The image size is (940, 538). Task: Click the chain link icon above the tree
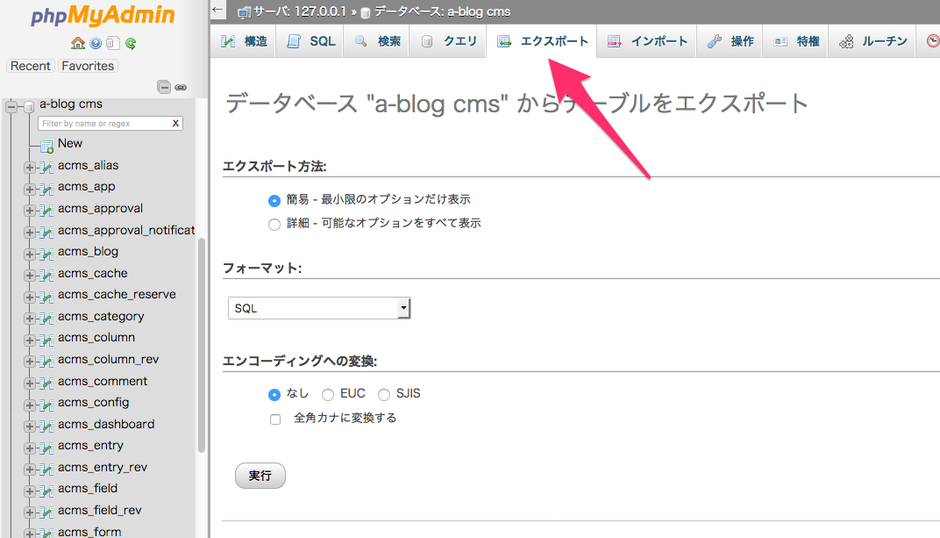click(181, 87)
